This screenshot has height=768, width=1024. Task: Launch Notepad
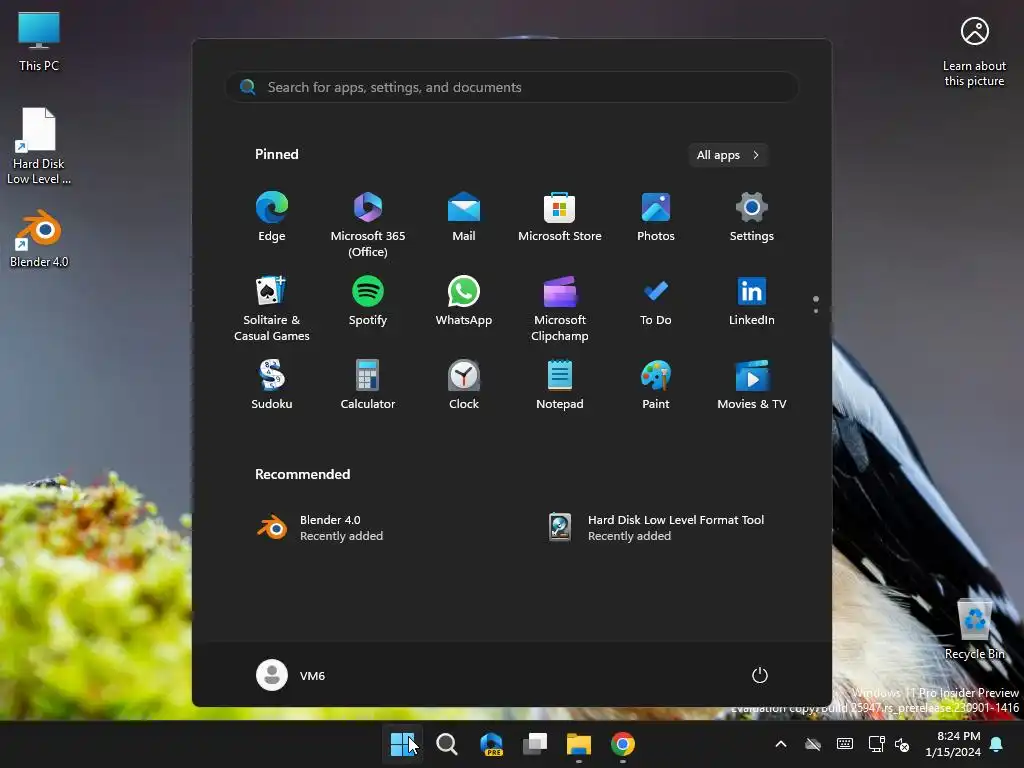pos(560,385)
